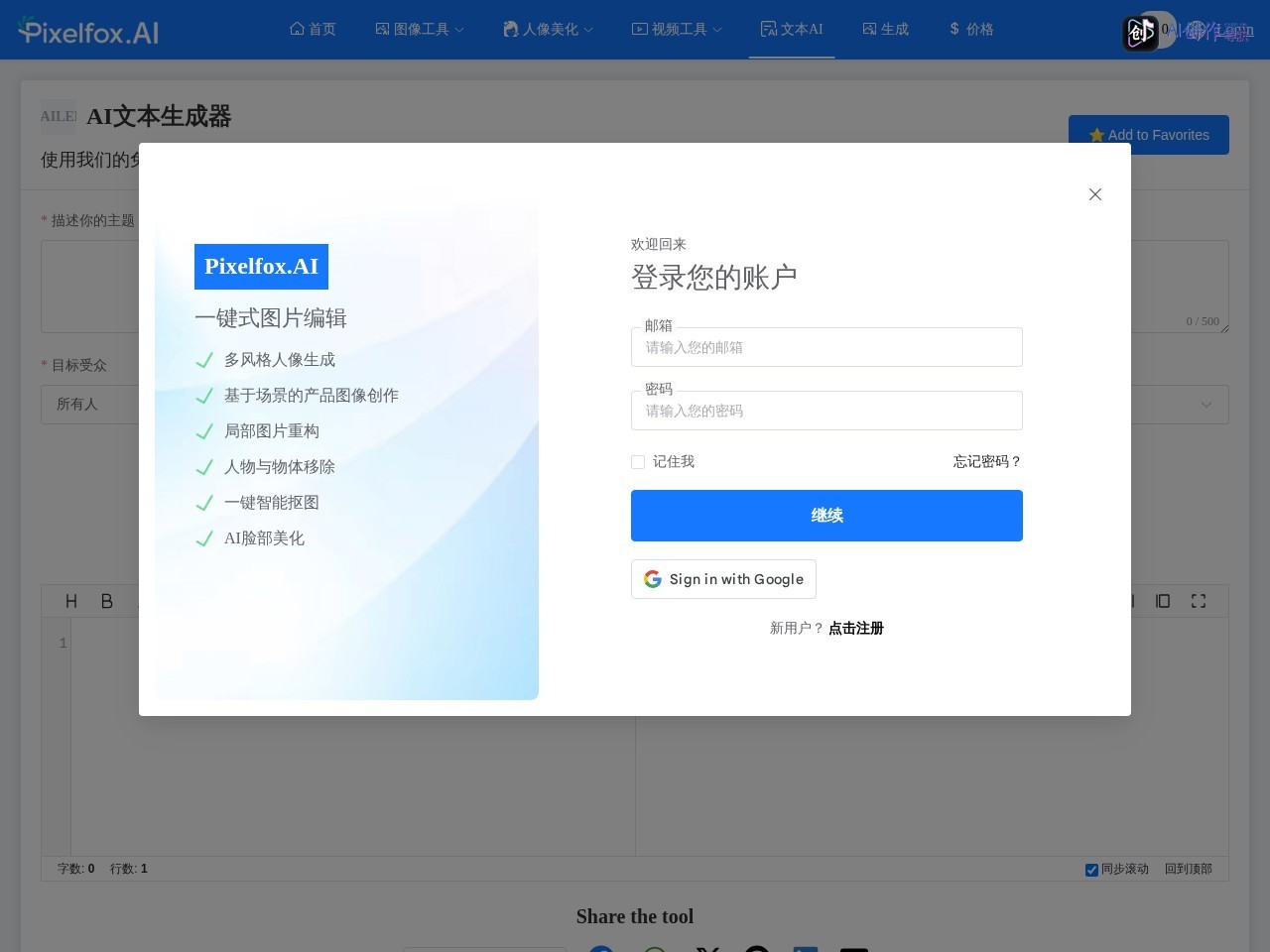Click the dropdown chevron at right side
The height and width of the screenshot is (952, 1270).
[x=1206, y=405]
